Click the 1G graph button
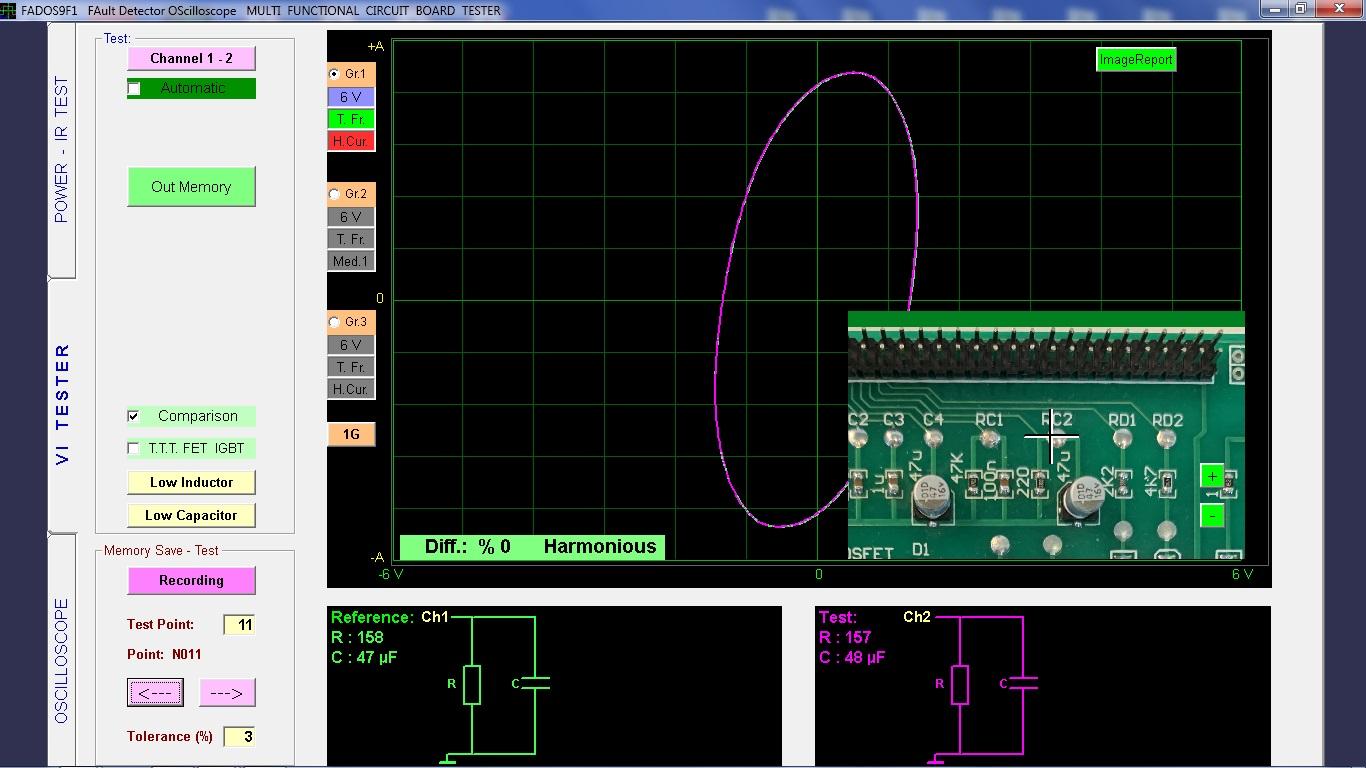The image size is (1366, 768). click(351, 434)
